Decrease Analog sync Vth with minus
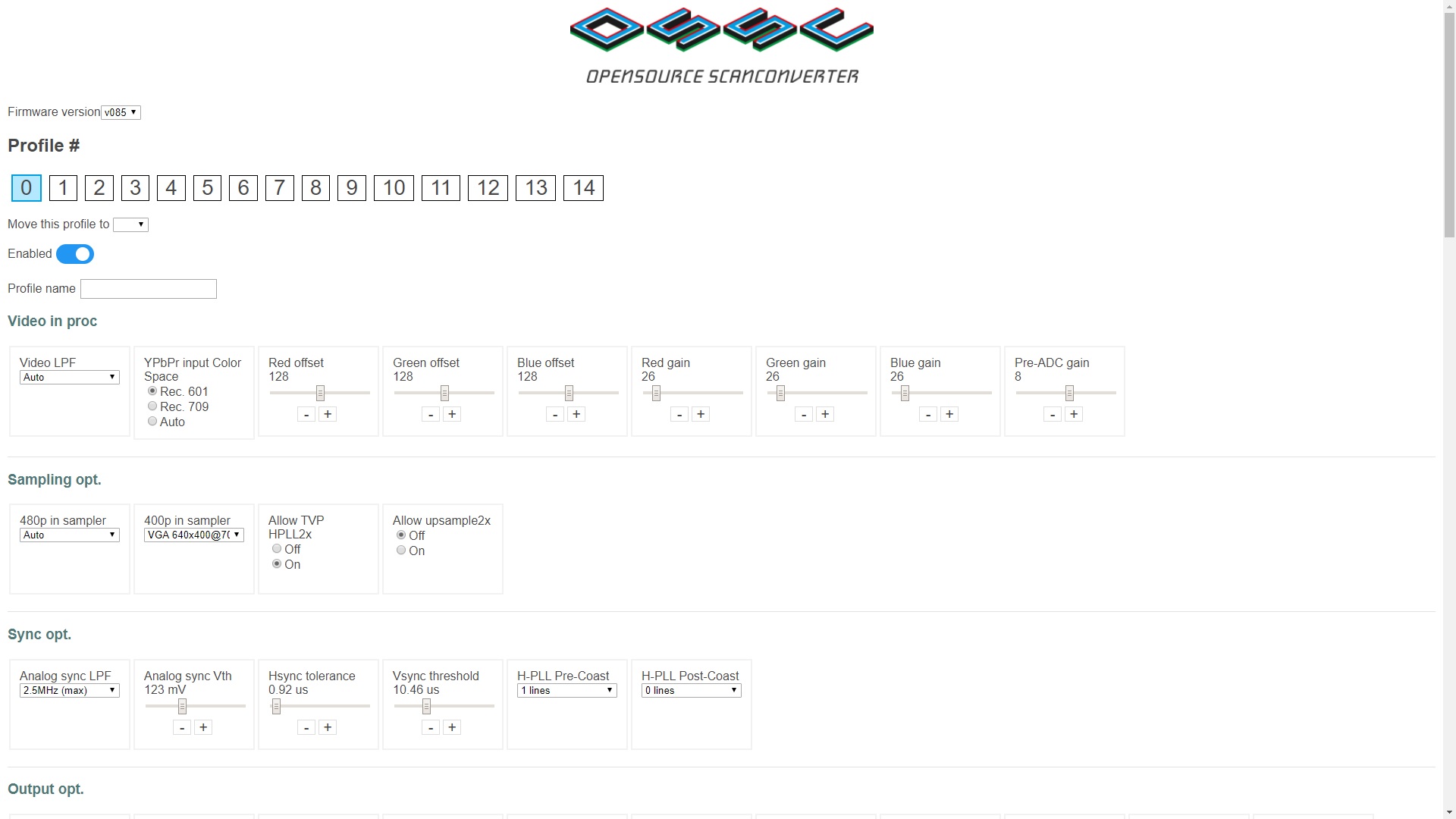1456x819 pixels. point(182,727)
